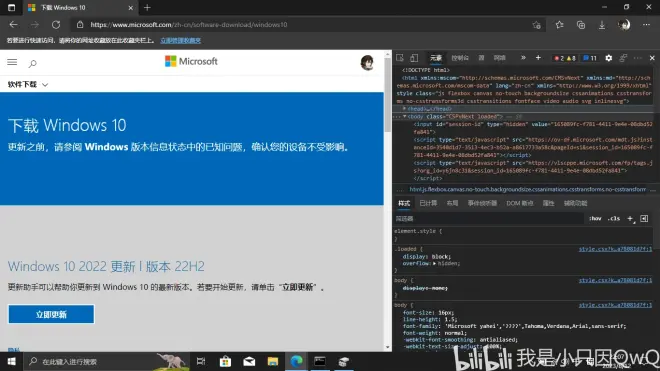Expand the head element node
This screenshot has width=660, height=371.
pos(404,109)
